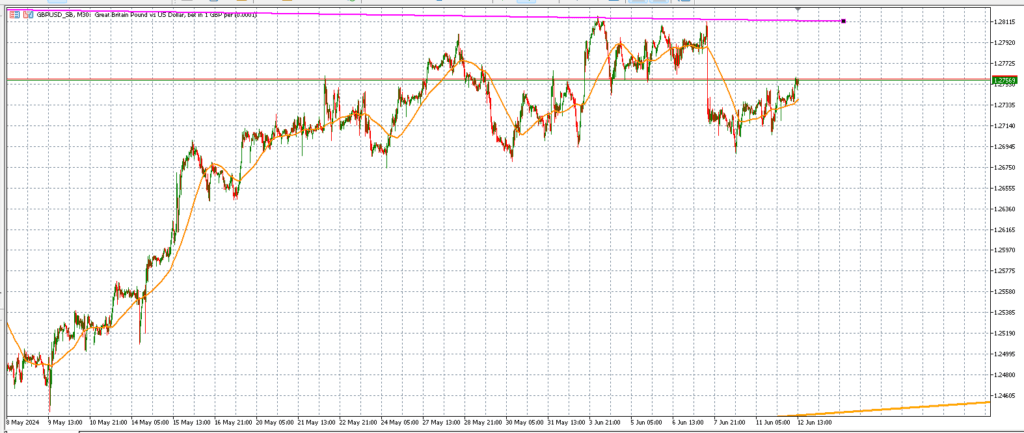1024x433 pixels.
Task: Select the red horizontal line at 1.27569
Action: tap(499, 80)
